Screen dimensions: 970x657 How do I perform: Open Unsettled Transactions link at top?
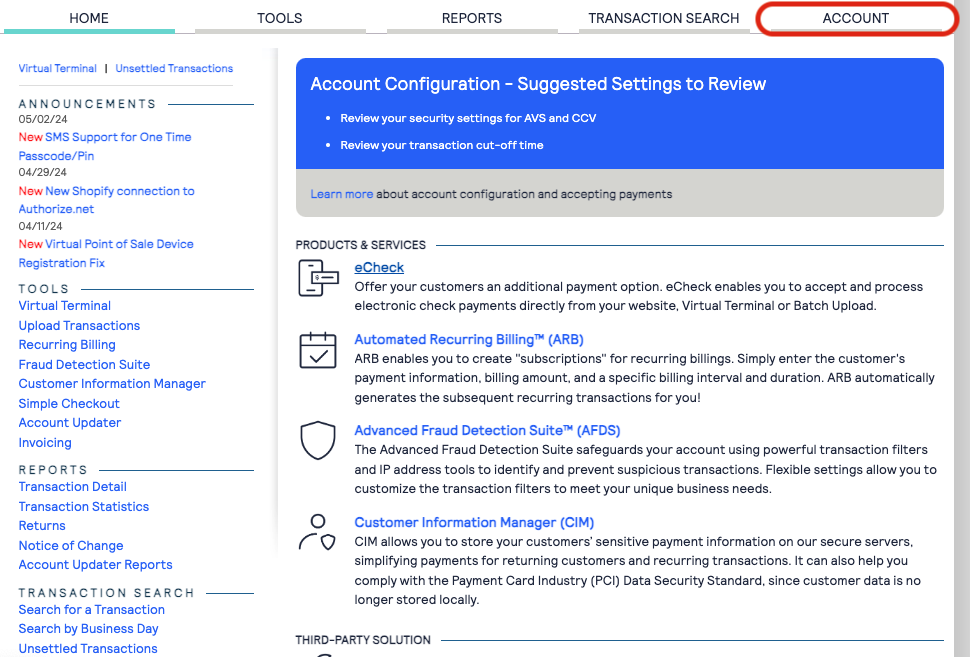point(174,69)
